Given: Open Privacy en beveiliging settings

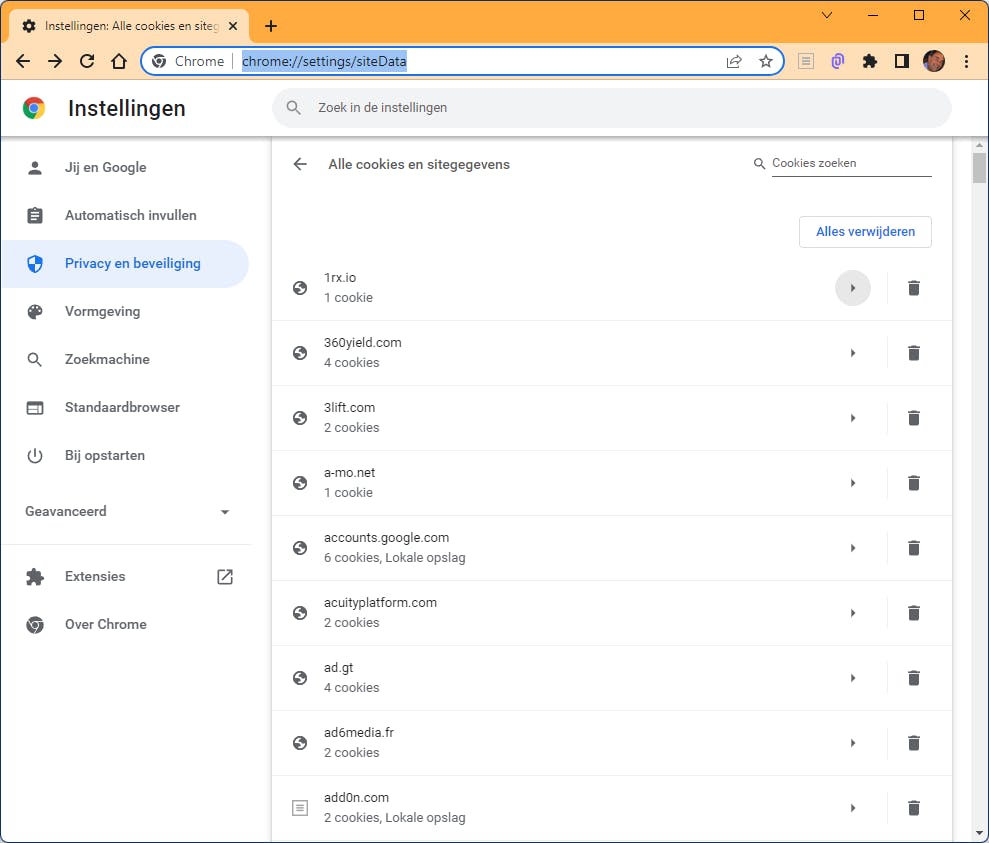Looking at the screenshot, I should 132,264.
